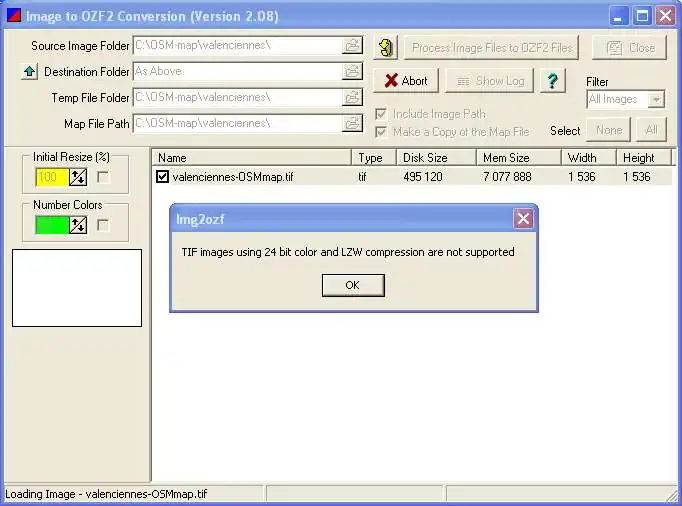Uncheck the valenciennes-OSMmap.tif file checkbox
This screenshot has height=506, width=682.
[x=163, y=177]
